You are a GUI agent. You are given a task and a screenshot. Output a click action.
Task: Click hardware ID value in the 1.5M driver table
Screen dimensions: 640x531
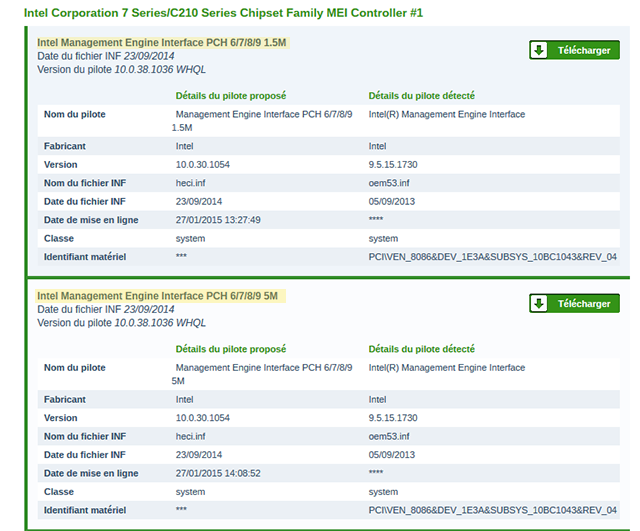[492, 257]
